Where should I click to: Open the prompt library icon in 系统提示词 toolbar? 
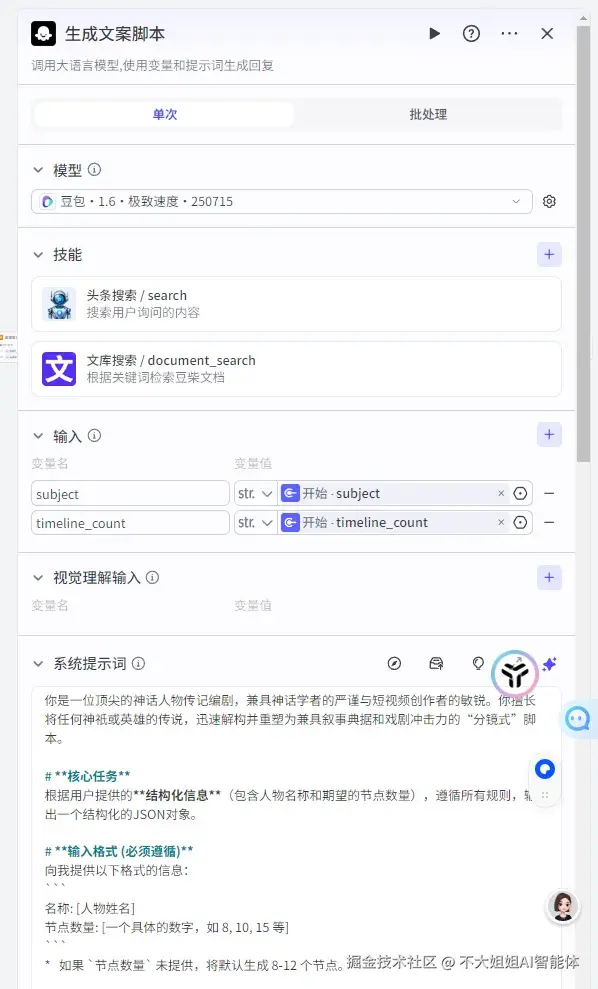[x=436, y=663]
